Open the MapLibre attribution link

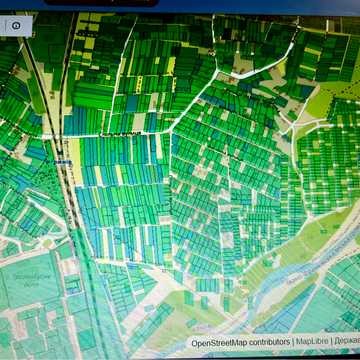pyautogui.click(x=312, y=342)
